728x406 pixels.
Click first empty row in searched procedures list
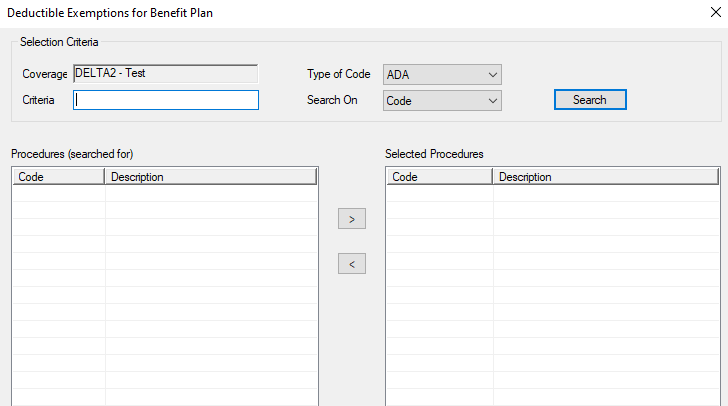(164, 194)
